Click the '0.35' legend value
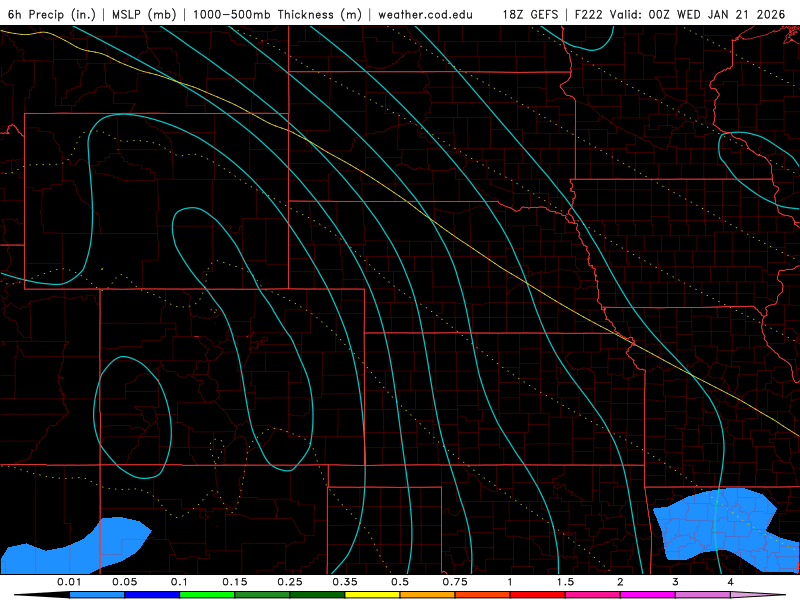 click(x=345, y=582)
